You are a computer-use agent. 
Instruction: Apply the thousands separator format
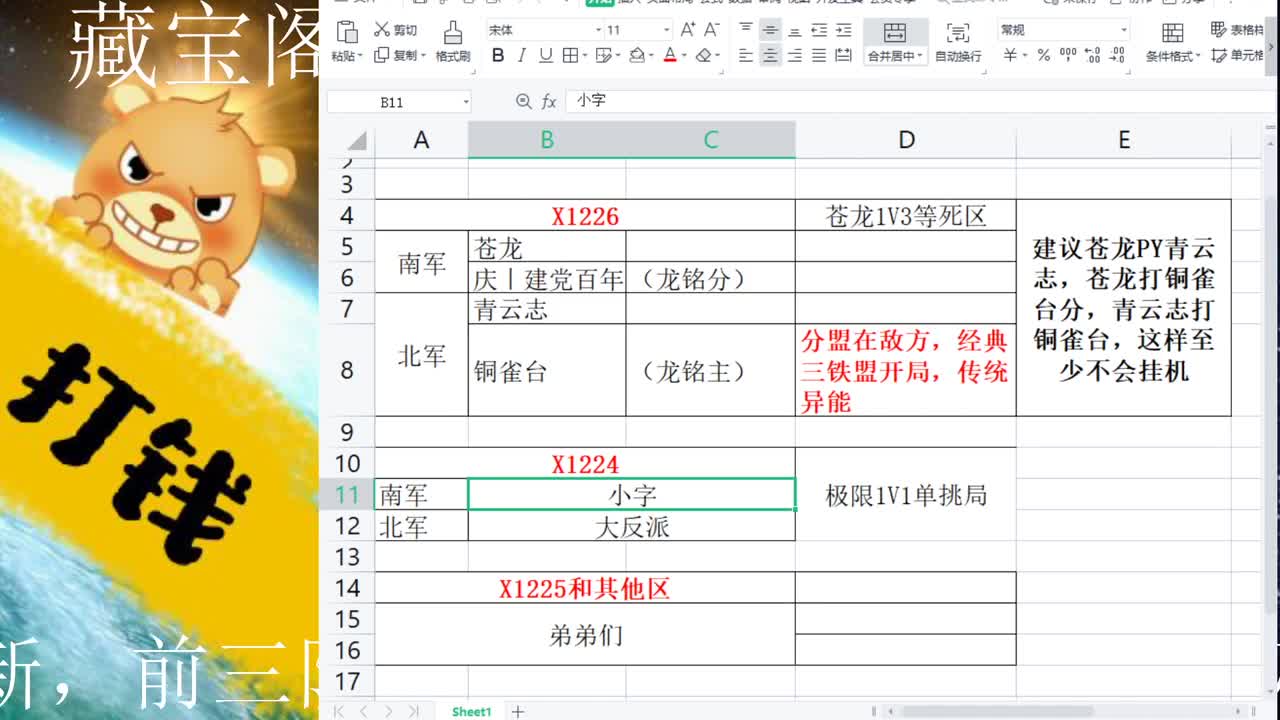[1068, 56]
